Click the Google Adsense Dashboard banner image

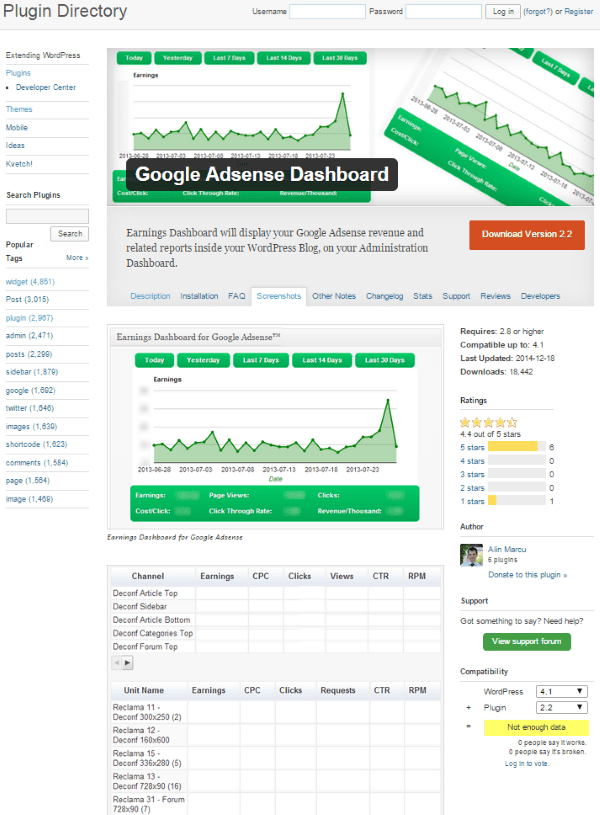coord(350,127)
